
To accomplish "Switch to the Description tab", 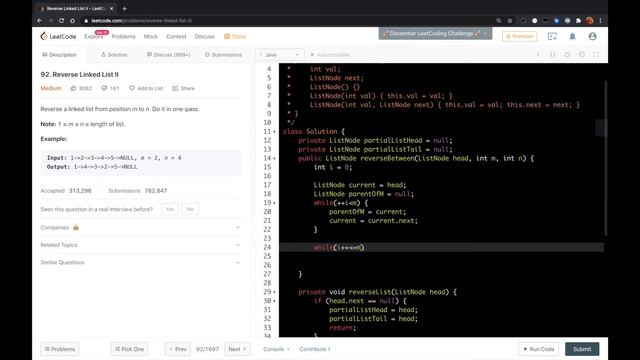I will tap(60, 54).
